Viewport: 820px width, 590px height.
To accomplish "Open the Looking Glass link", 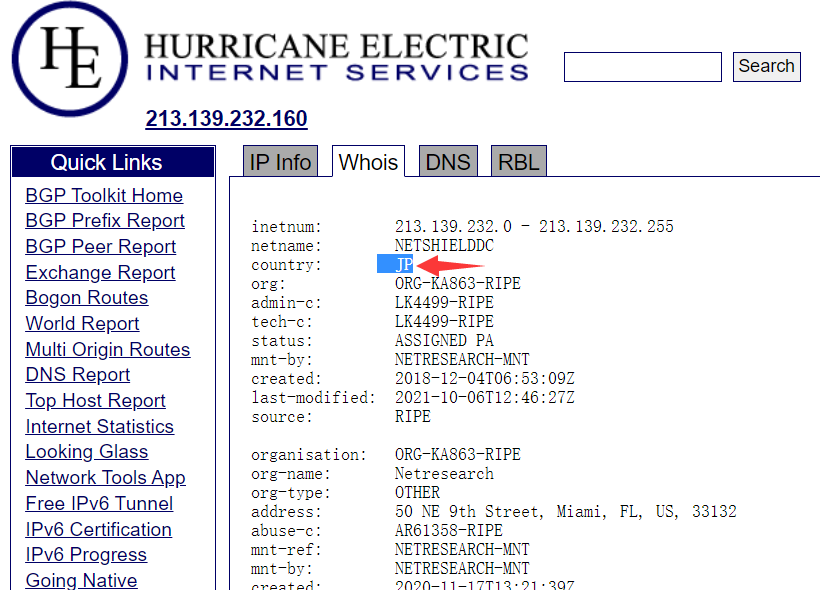I will [87, 452].
